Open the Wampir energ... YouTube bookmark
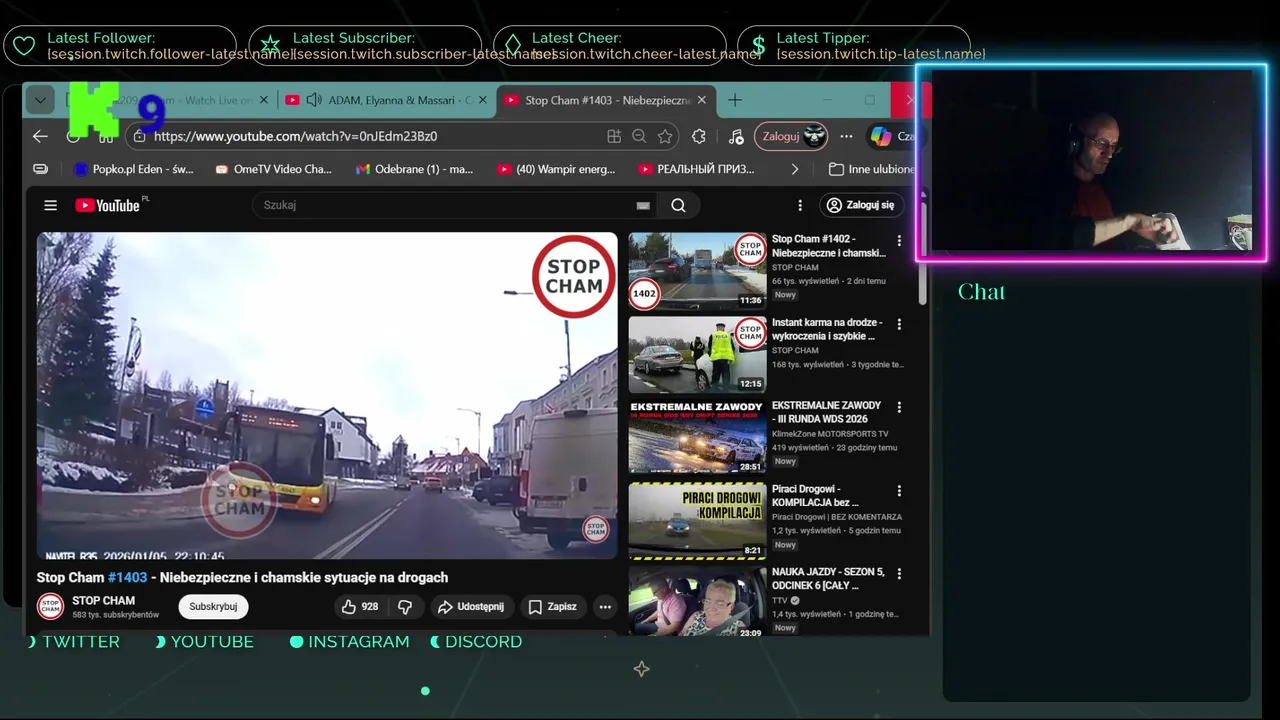Screen dimensions: 1280x720 tap(556, 169)
